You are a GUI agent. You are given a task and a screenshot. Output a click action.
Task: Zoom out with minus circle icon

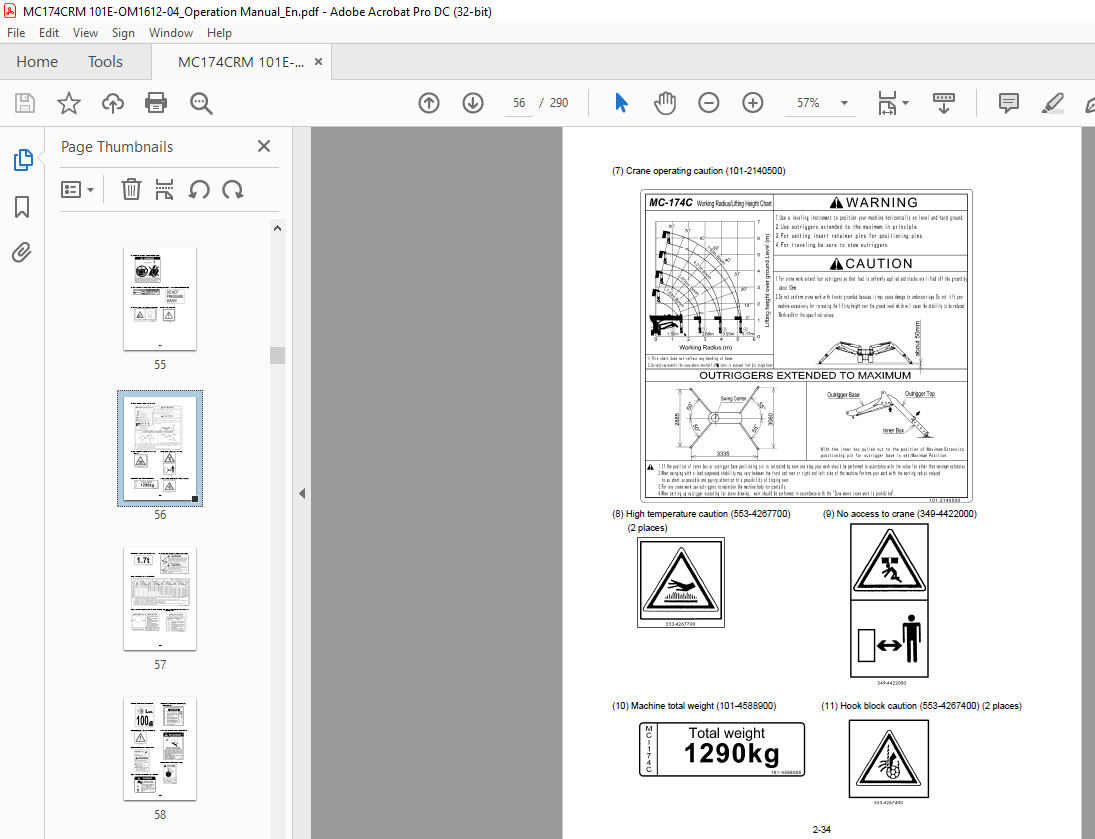(708, 103)
